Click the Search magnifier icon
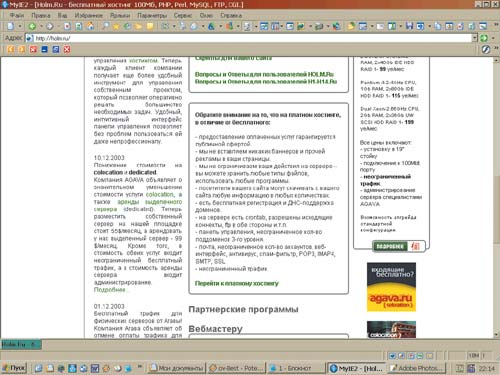The height and width of the screenshot is (375, 500). 105,26
